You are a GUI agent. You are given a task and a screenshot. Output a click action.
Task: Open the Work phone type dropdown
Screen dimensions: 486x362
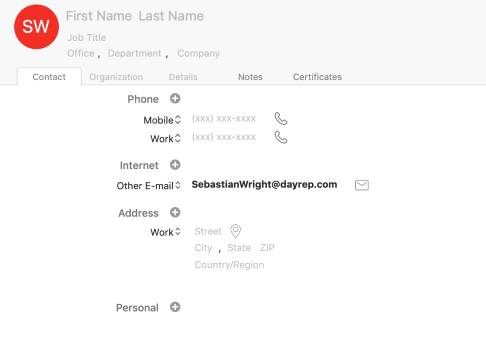165,139
